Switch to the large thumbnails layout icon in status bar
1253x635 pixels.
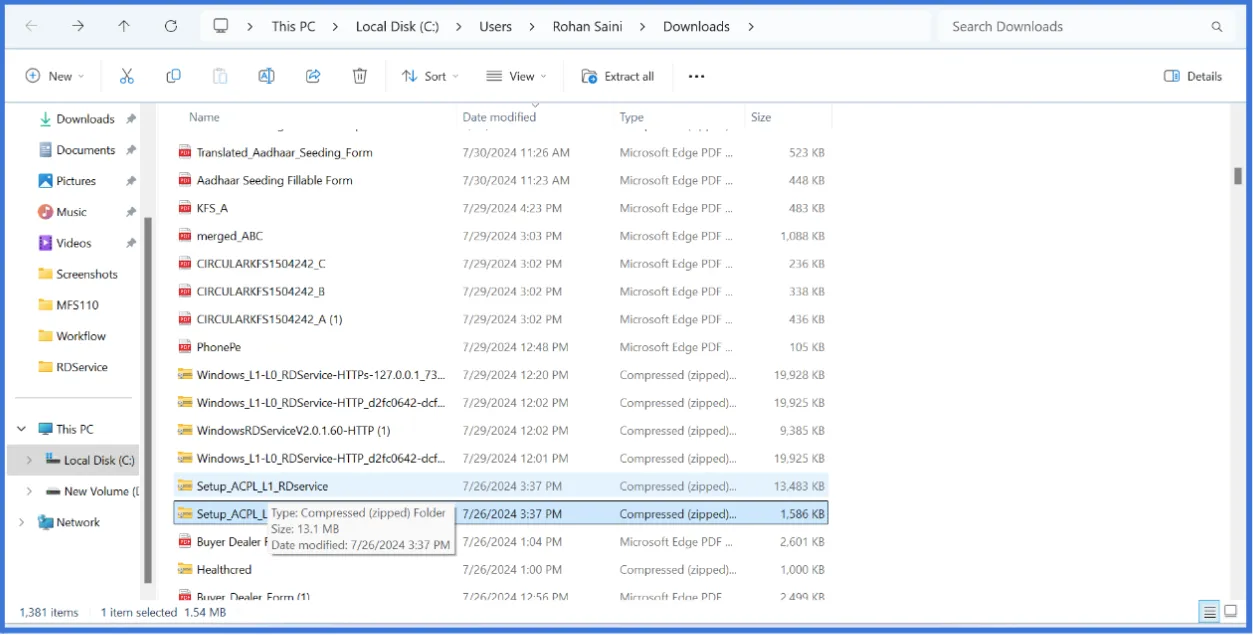[x=1232, y=612]
